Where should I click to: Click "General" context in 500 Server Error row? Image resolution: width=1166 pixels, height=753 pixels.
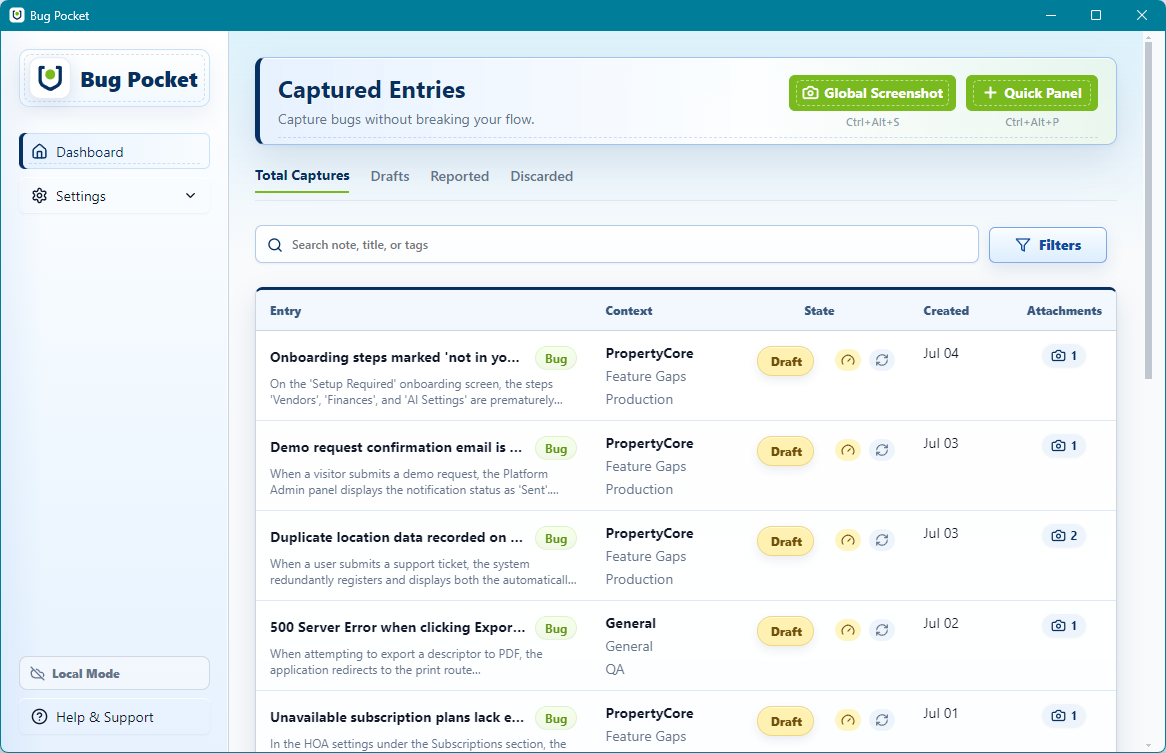tap(631, 623)
